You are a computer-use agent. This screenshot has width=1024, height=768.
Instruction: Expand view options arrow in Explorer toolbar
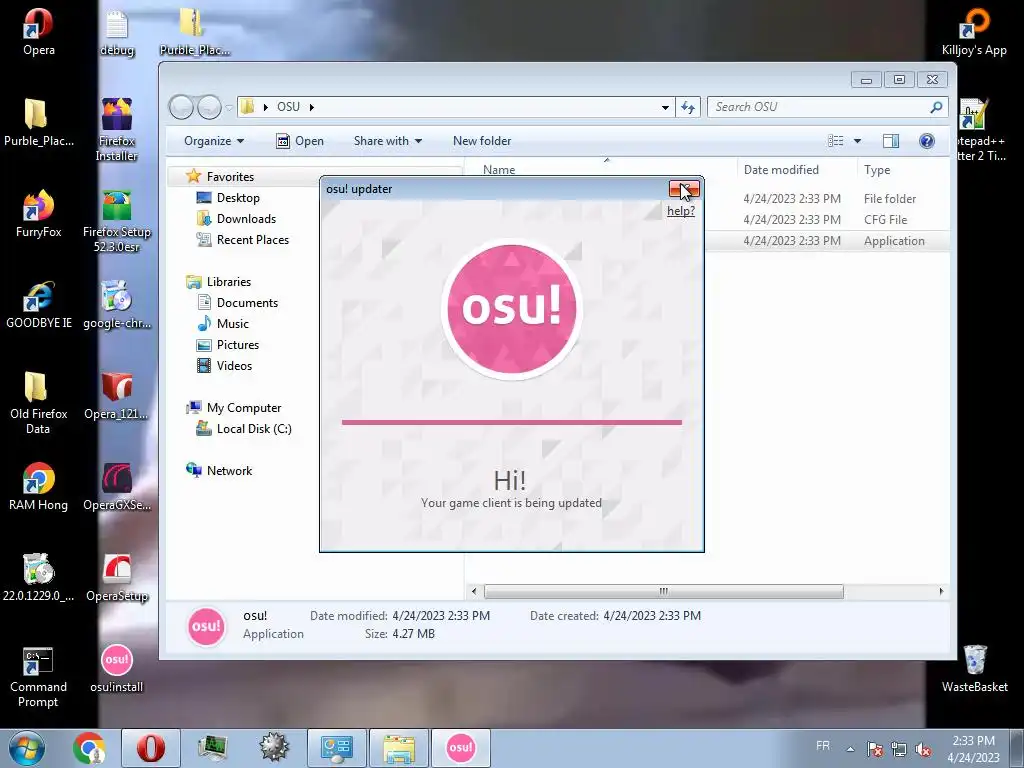[857, 141]
